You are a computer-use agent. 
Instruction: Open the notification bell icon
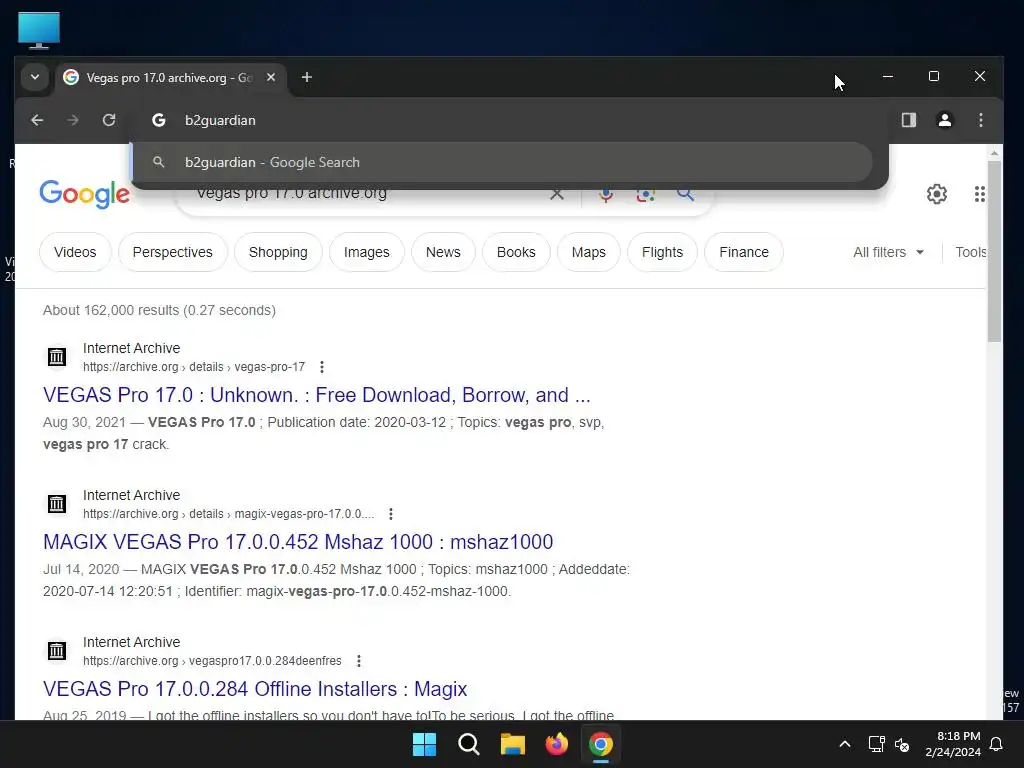997,744
